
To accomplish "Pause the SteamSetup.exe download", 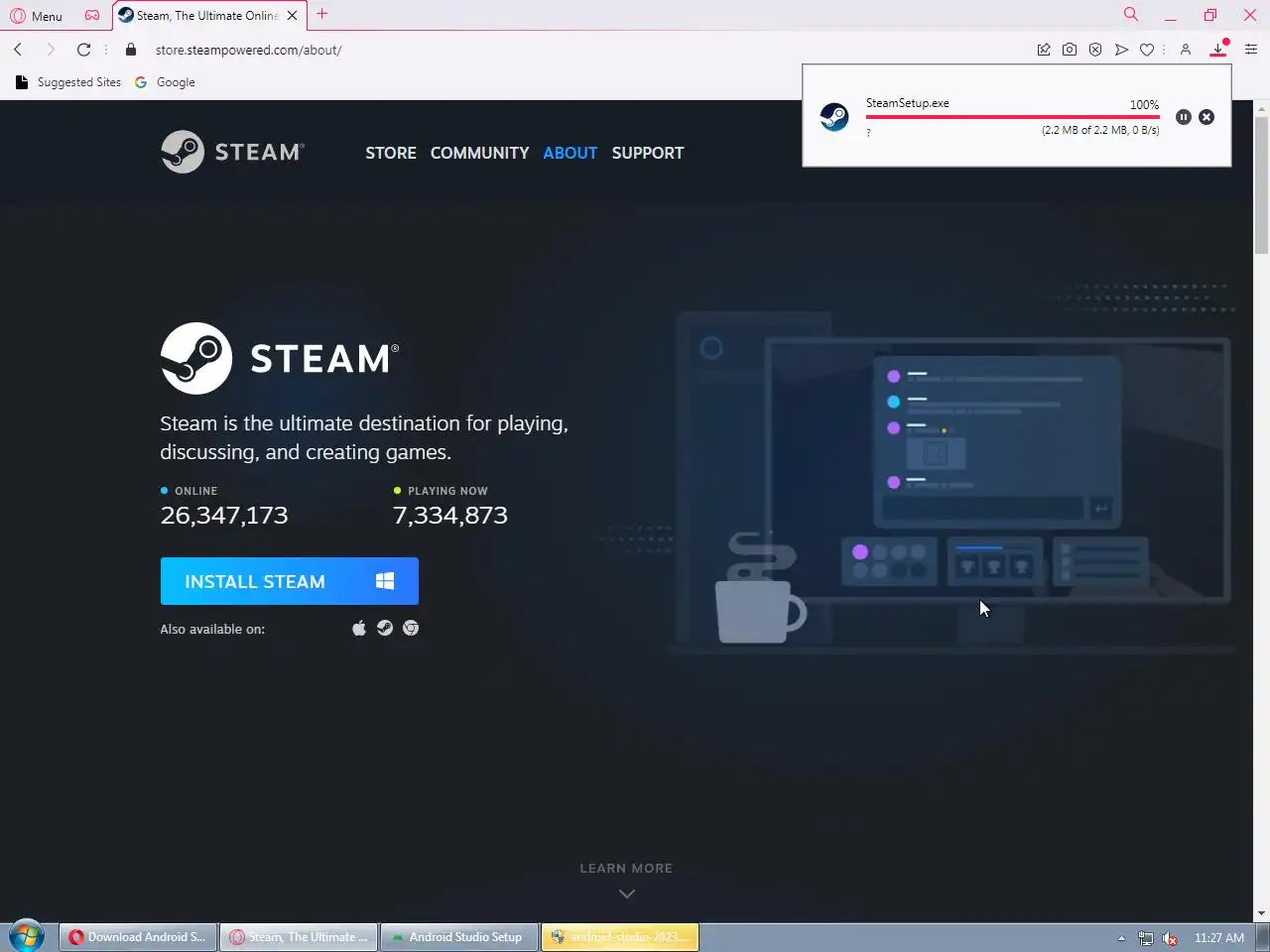I will pyautogui.click(x=1184, y=117).
